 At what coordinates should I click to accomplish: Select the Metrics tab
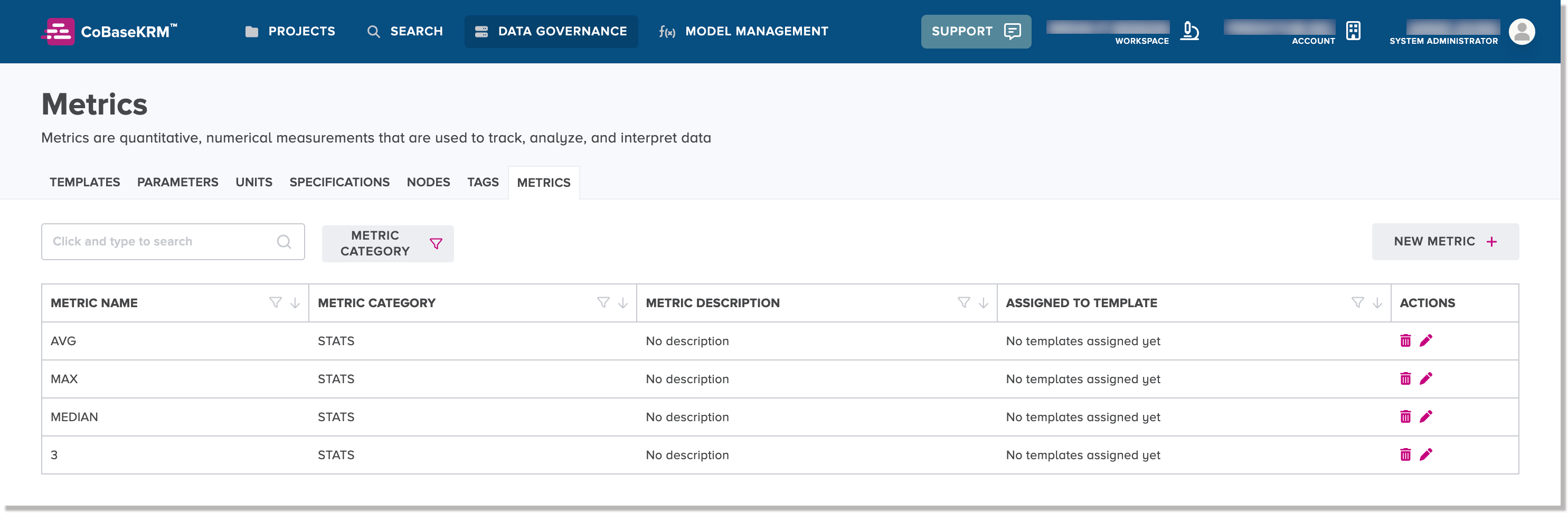coord(544,183)
